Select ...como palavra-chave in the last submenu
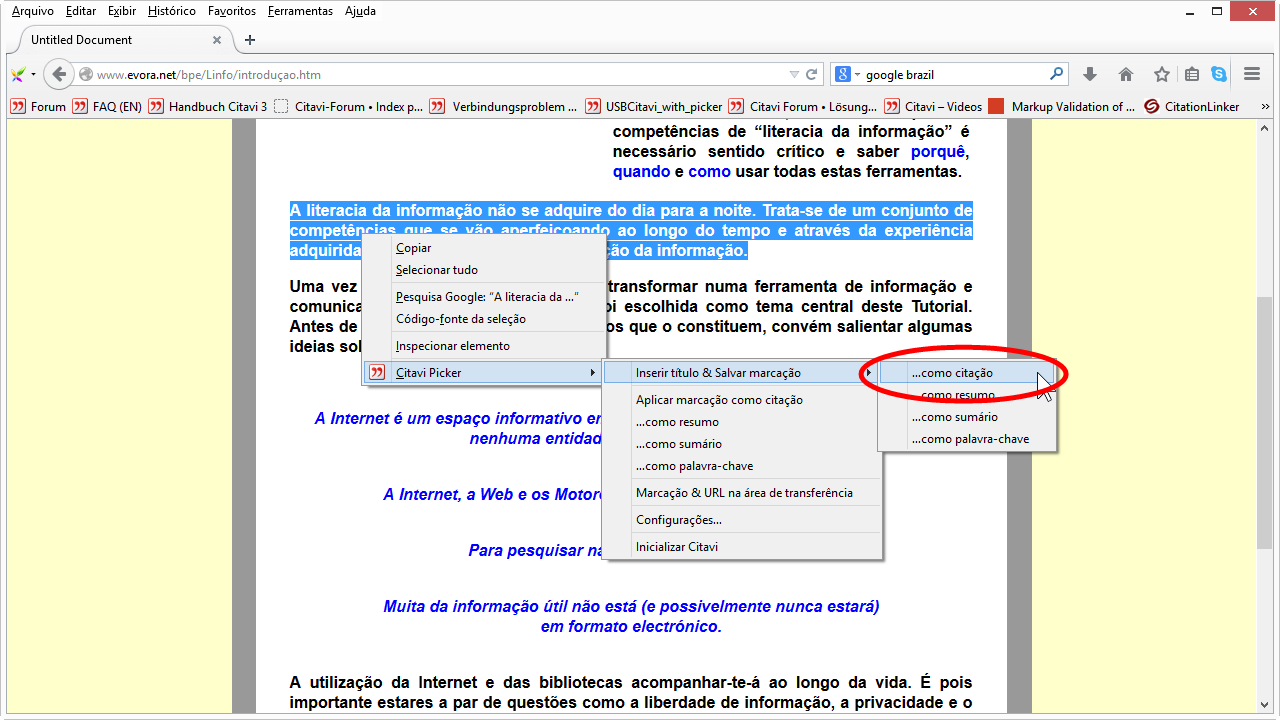Viewport: 1280px width, 720px height. pyautogui.click(x=967, y=439)
